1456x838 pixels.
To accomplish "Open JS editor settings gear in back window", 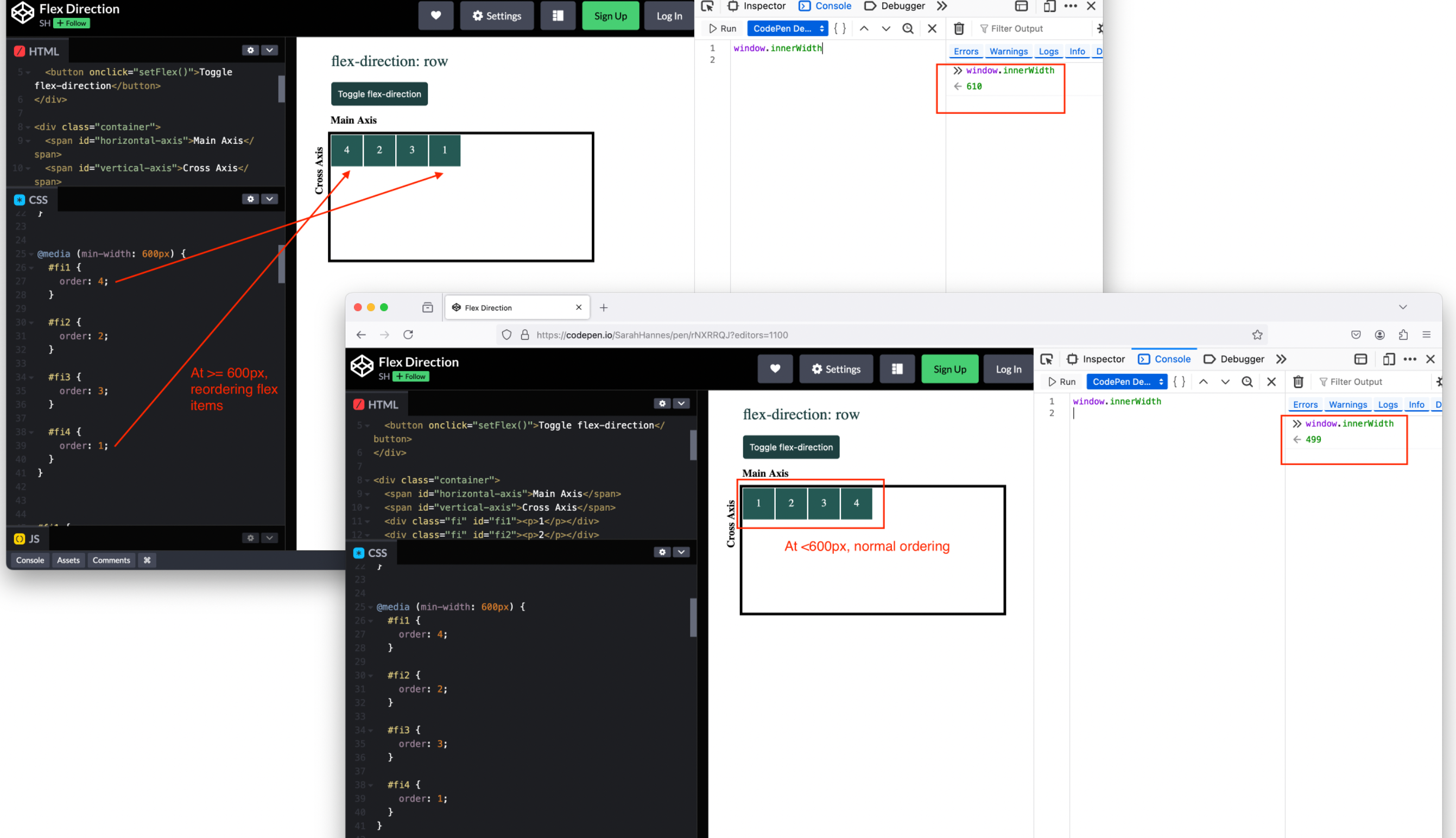I will pyautogui.click(x=250, y=537).
